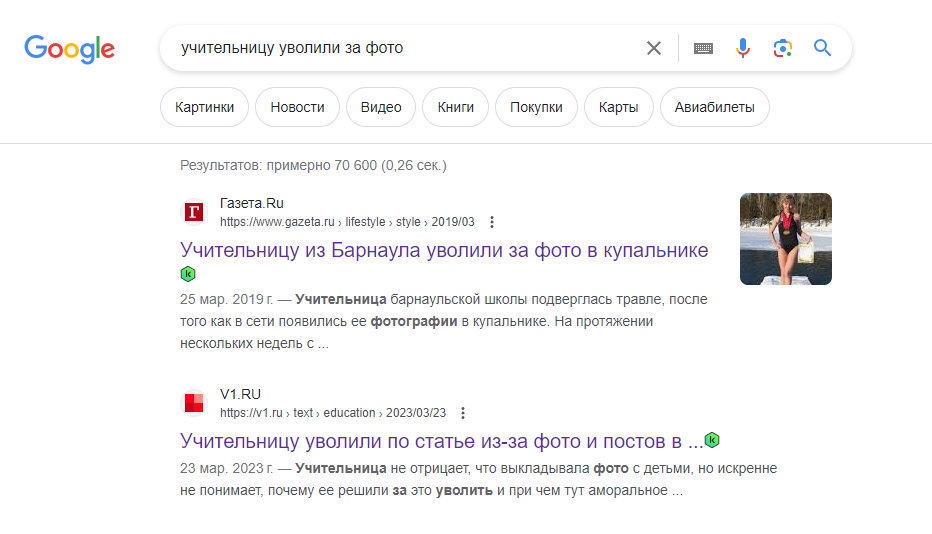Open the on-screen keyboard icon

[703, 48]
